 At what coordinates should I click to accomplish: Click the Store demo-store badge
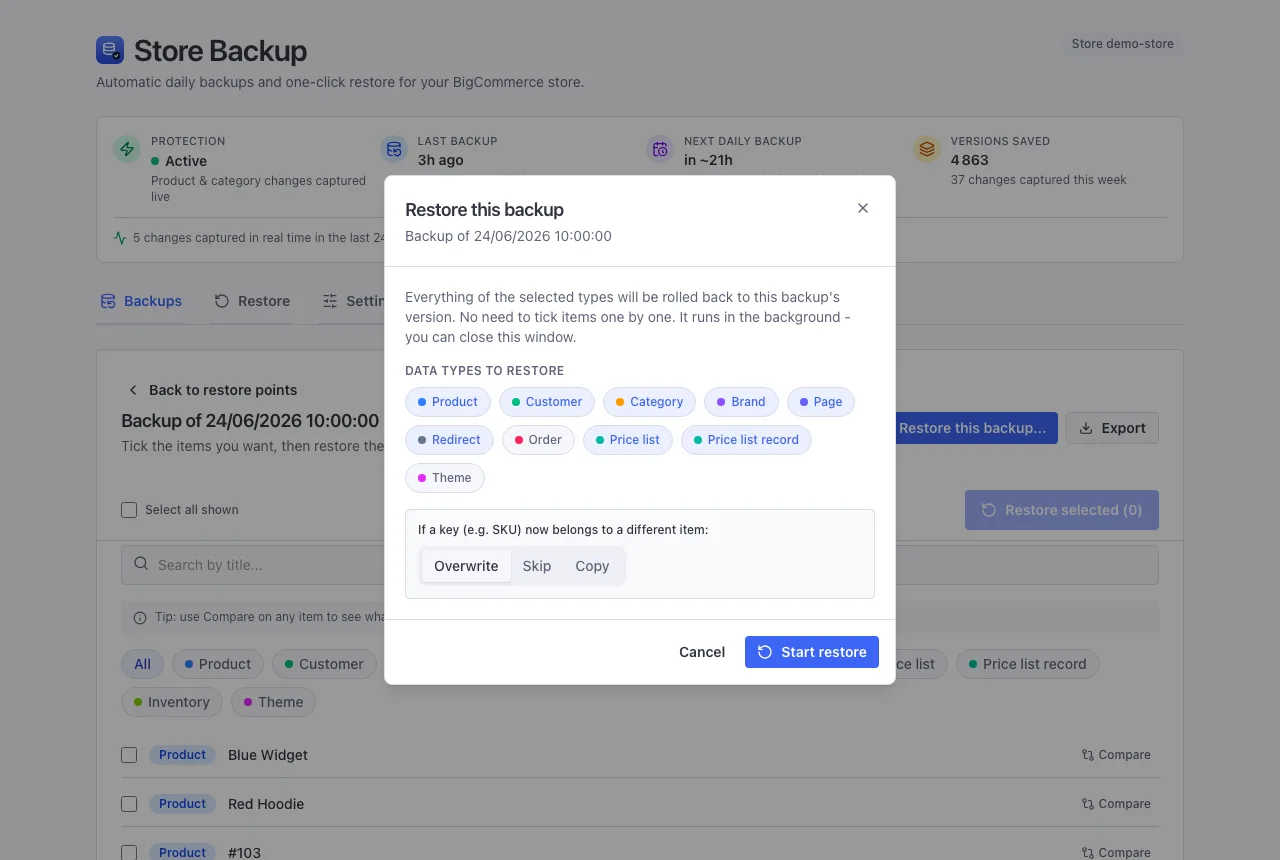1122,44
